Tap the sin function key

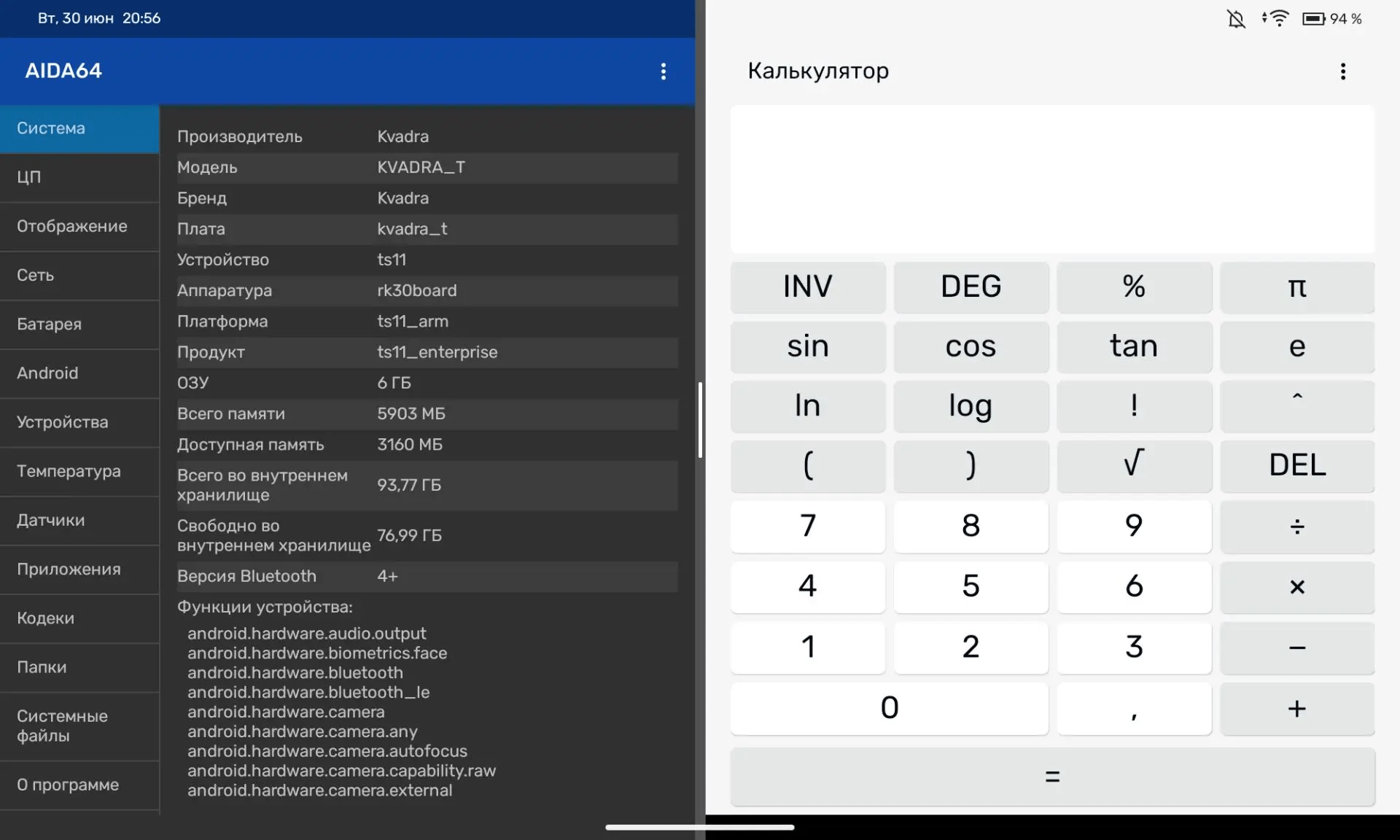pyautogui.click(x=808, y=346)
